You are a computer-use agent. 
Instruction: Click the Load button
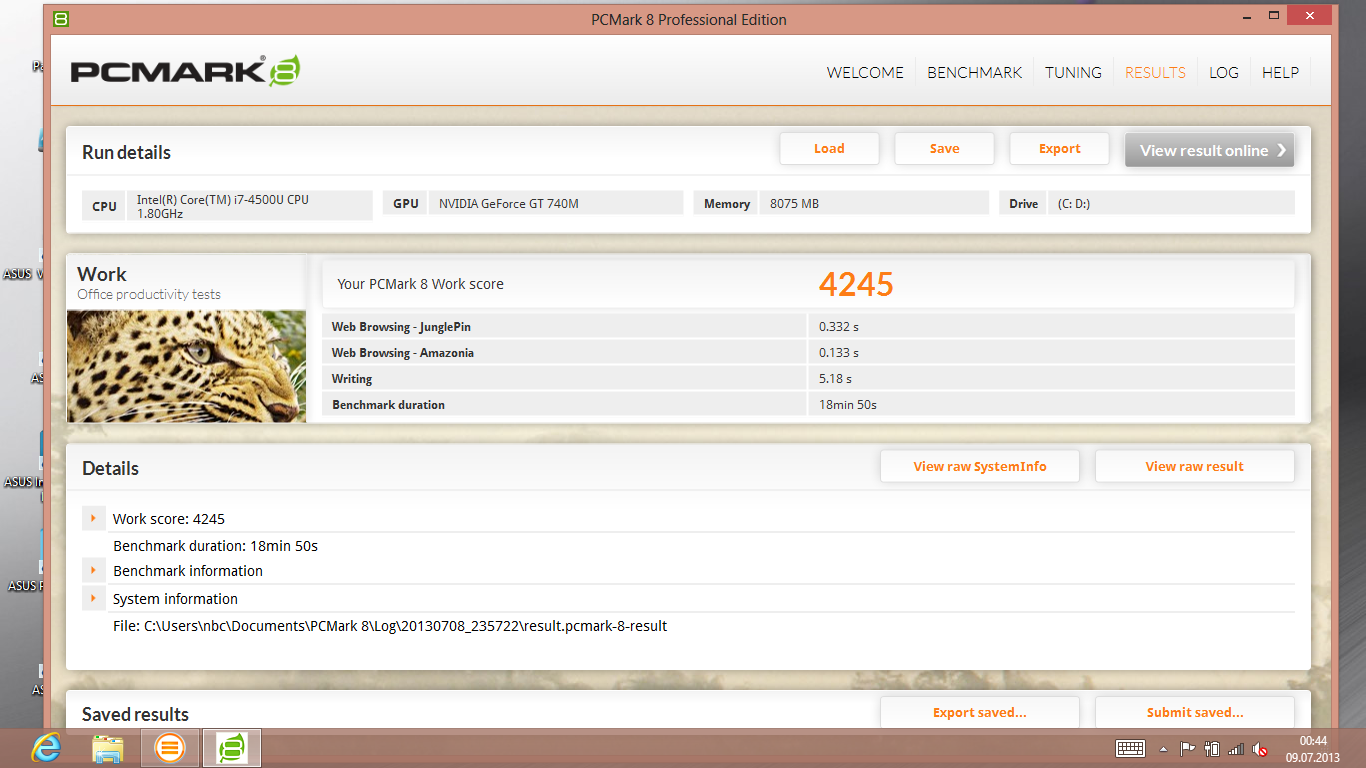(x=829, y=149)
